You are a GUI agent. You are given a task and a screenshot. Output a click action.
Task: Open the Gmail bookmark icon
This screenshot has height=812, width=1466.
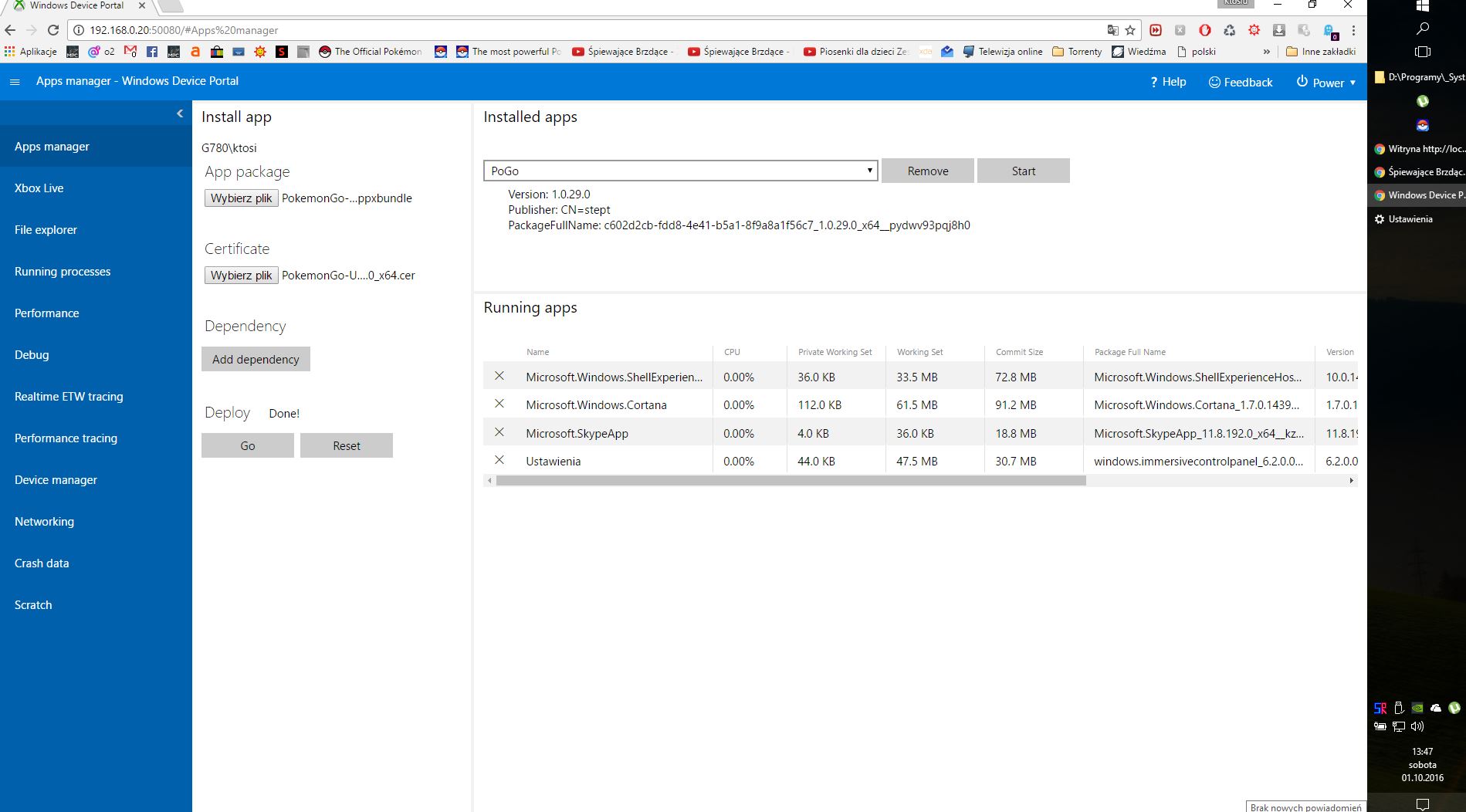130,52
